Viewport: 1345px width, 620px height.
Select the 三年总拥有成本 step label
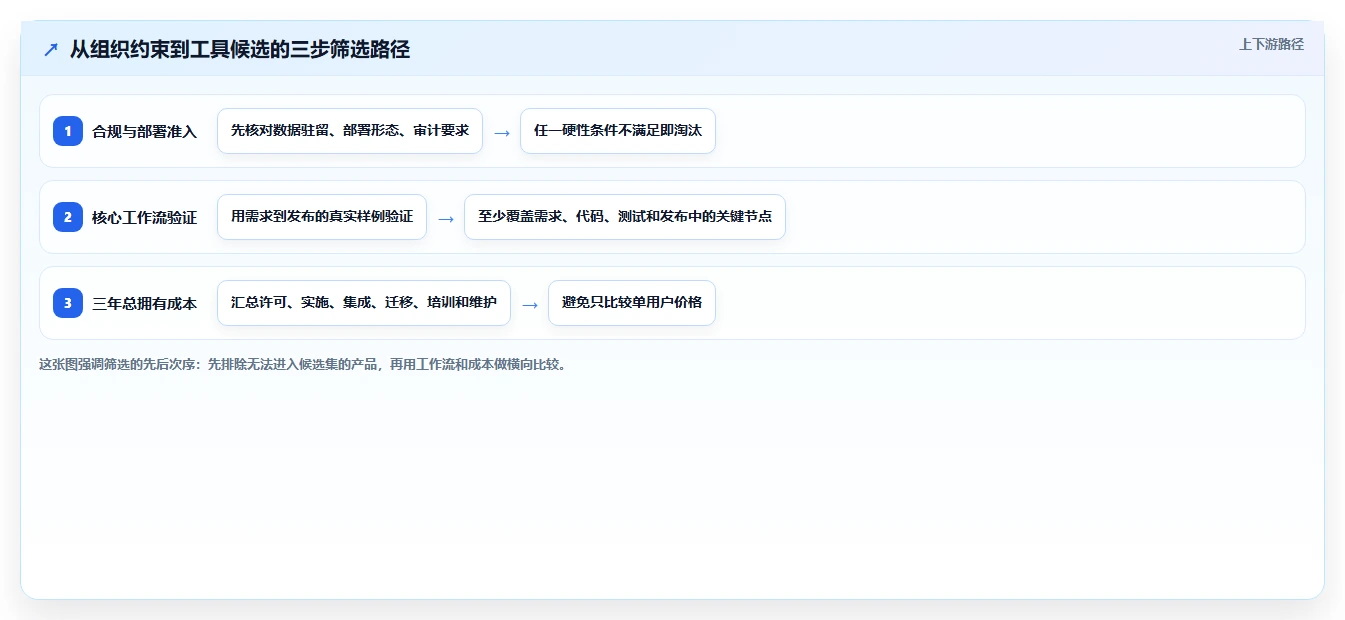click(144, 304)
